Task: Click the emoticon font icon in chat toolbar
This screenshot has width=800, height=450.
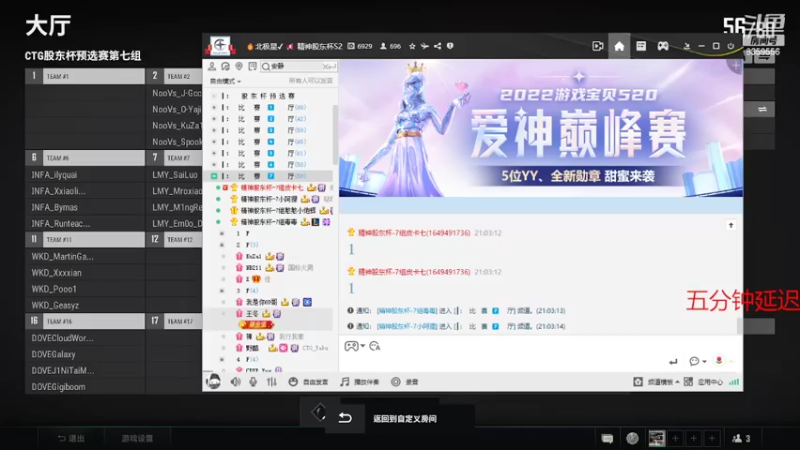Action: coord(375,346)
